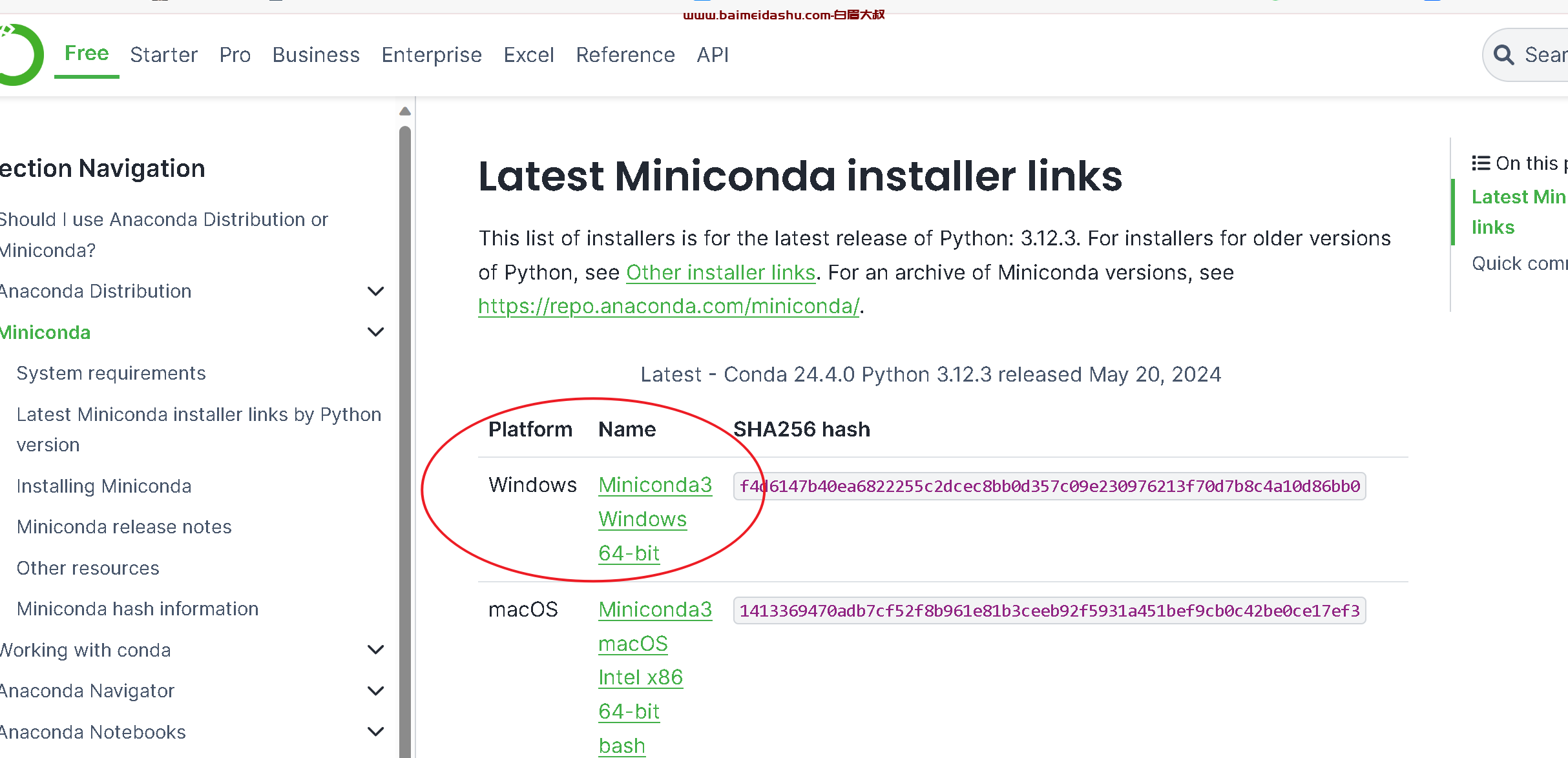Screen dimensions: 1568x758
Task: Click the sidebar vertical scrollbar thumb
Action: click(x=405, y=442)
